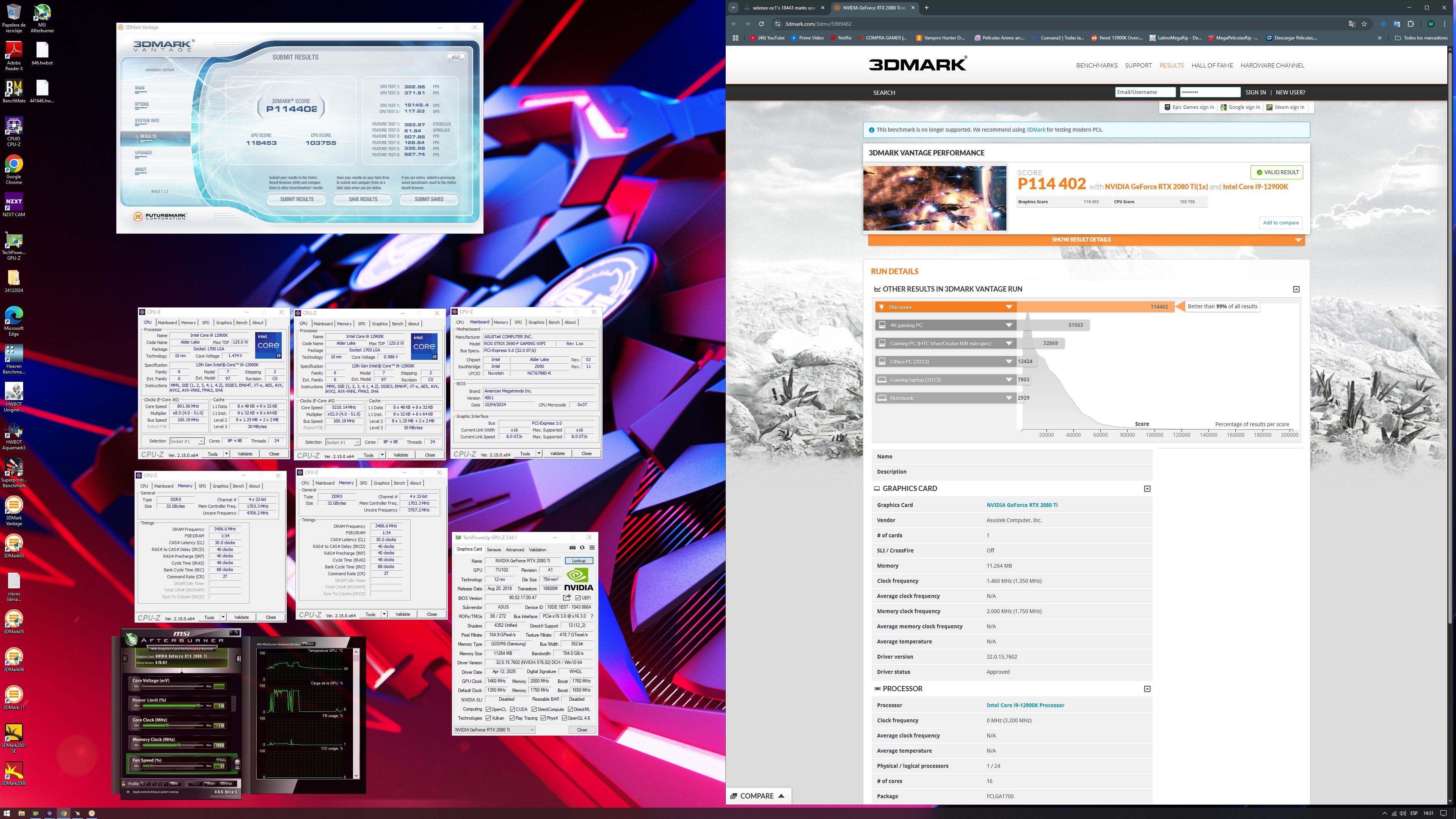This screenshot has width=1456, height=819.
Task: Click the Google Translate icon in address bar
Action: tap(1351, 24)
